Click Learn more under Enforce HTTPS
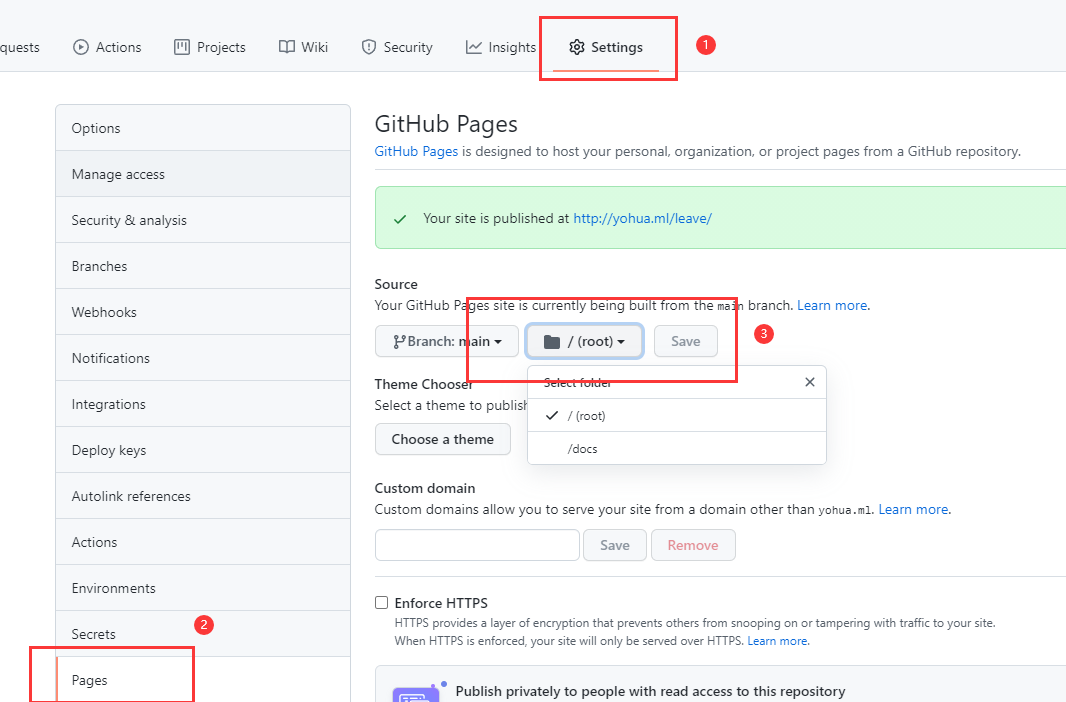 pyautogui.click(x=777, y=641)
